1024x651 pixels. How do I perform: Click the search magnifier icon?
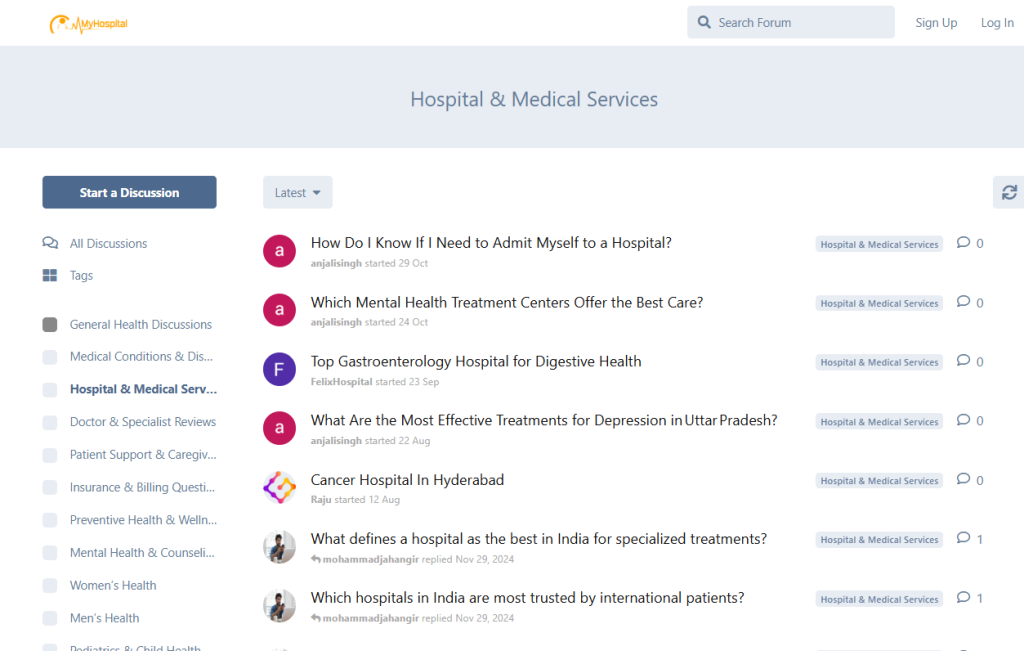point(704,22)
